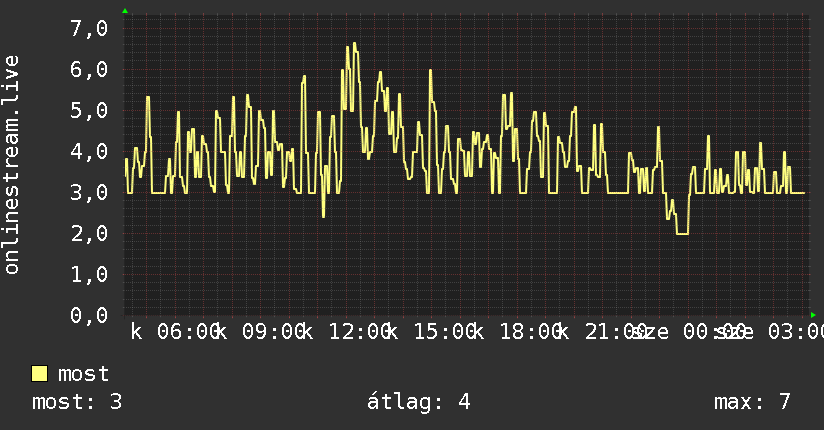Image resolution: width=824 pixels, height=430 pixels.
Task: Click the '3,0' y-axis label
Action: 89,192
